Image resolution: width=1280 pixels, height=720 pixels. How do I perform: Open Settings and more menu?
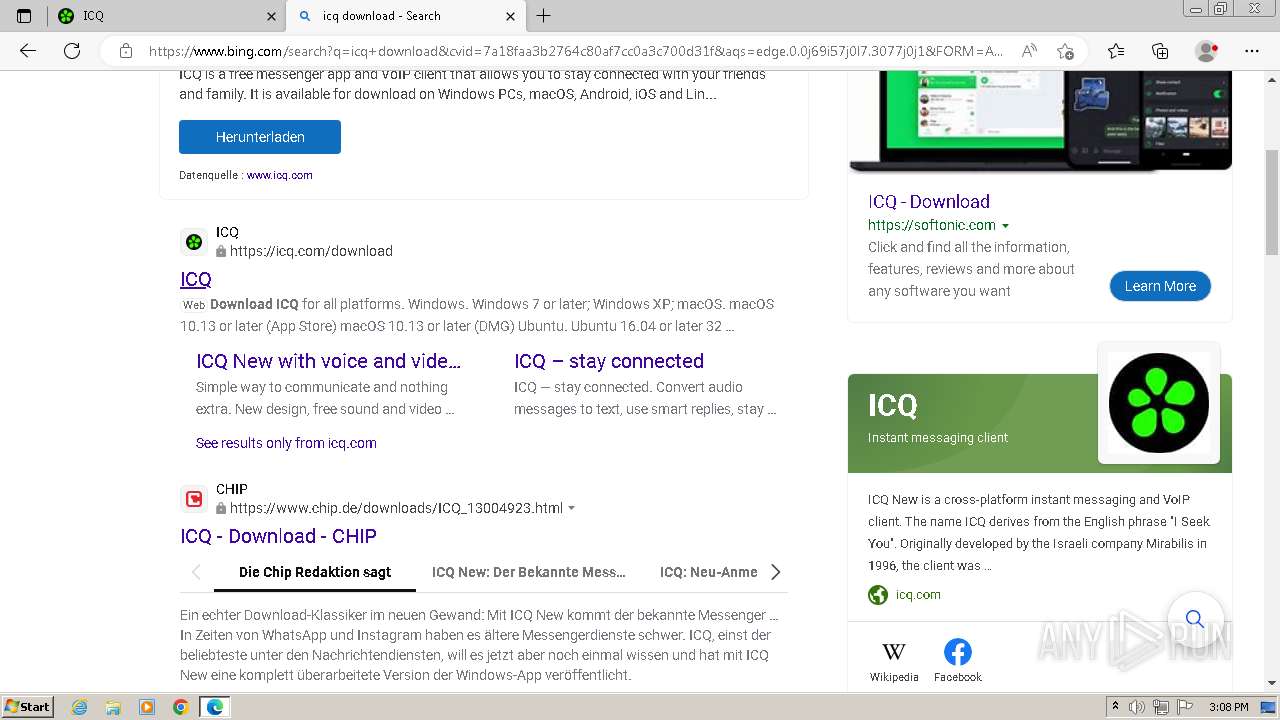[x=1252, y=51]
